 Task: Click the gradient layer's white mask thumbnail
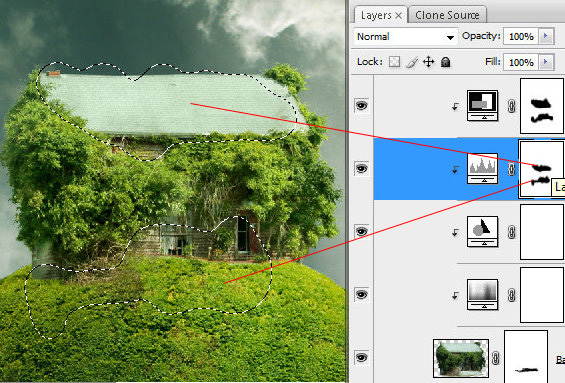542,295
